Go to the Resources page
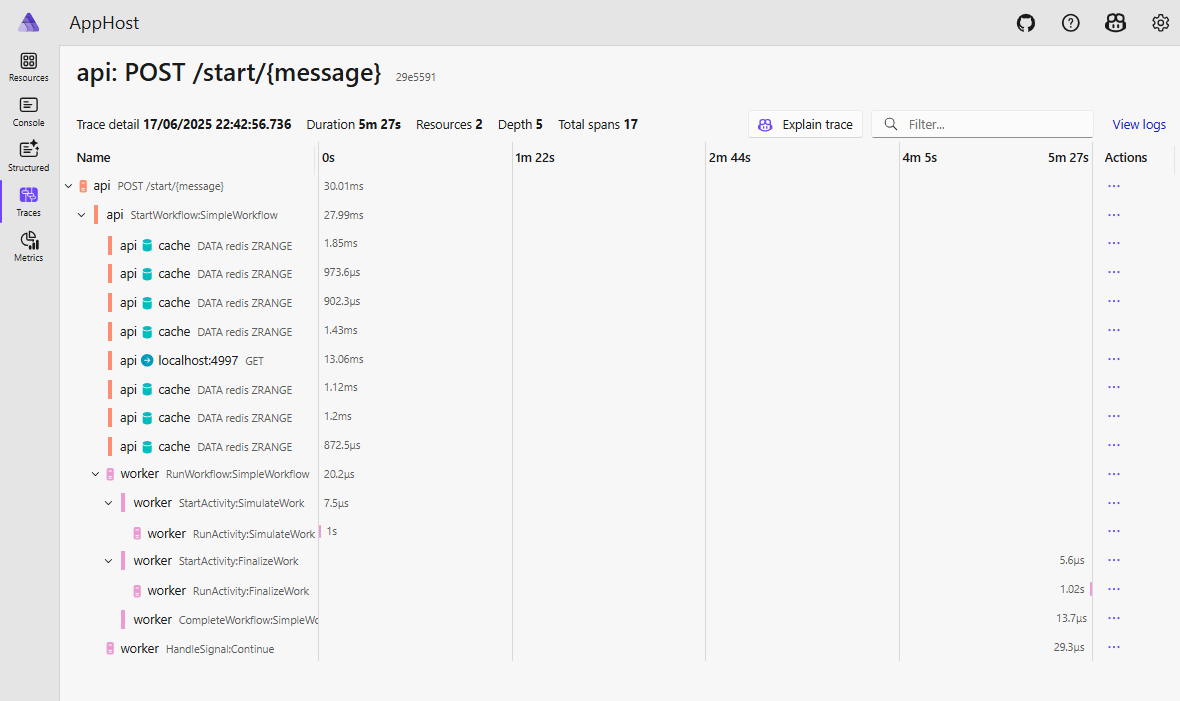Screen dimensions: 1180x701 tap(29, 67)
